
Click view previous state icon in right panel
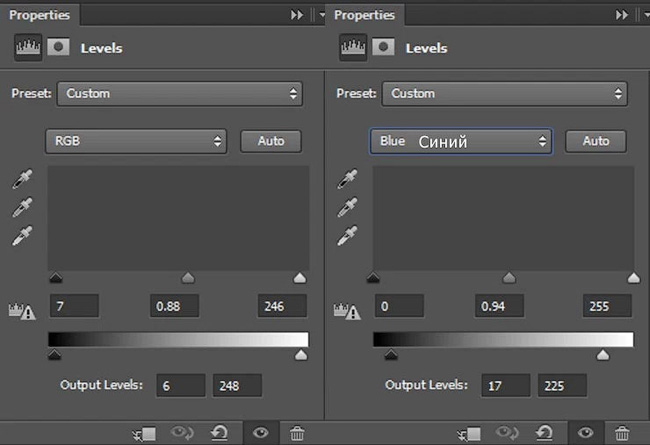pyautogui.click(x=507, y=433)
